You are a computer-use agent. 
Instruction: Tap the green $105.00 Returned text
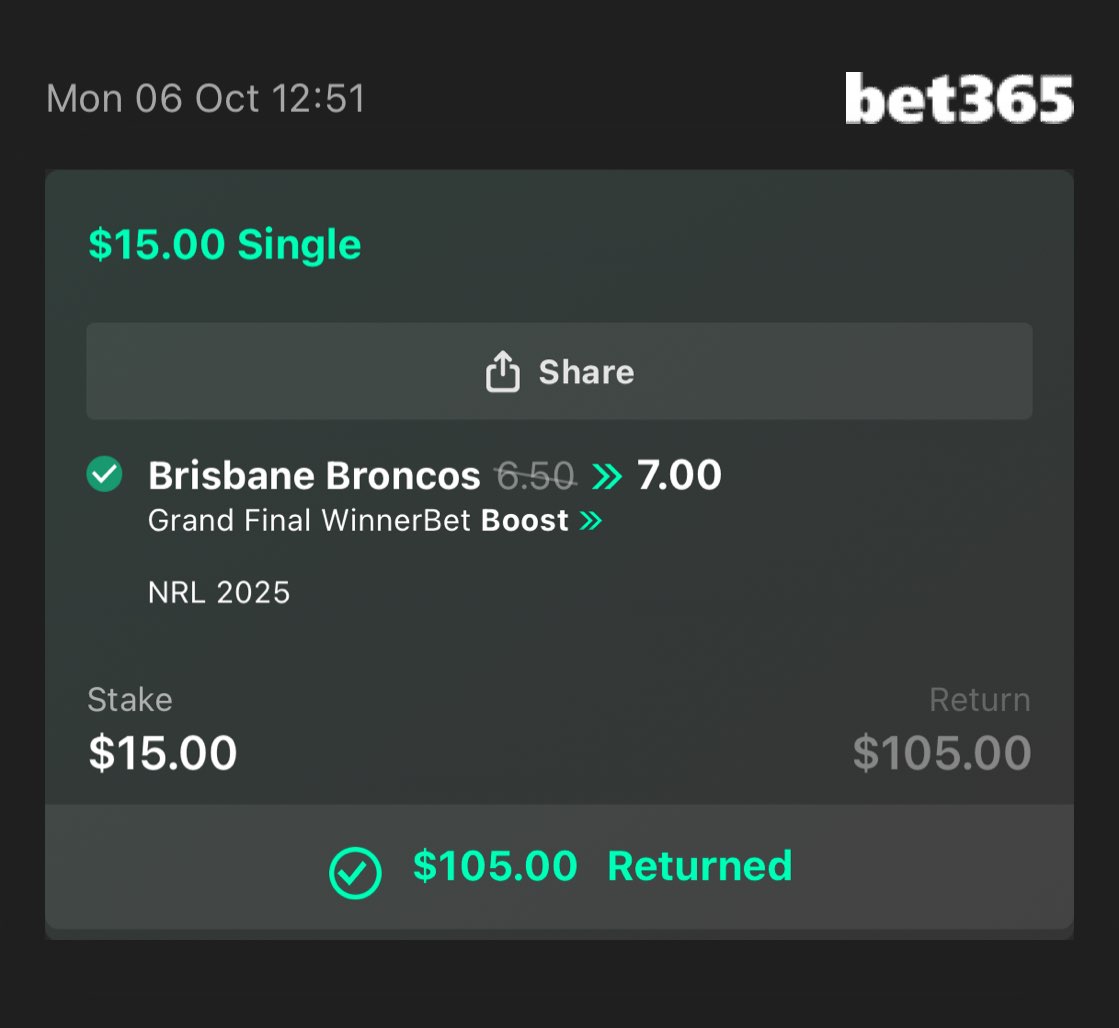point(602,866)
